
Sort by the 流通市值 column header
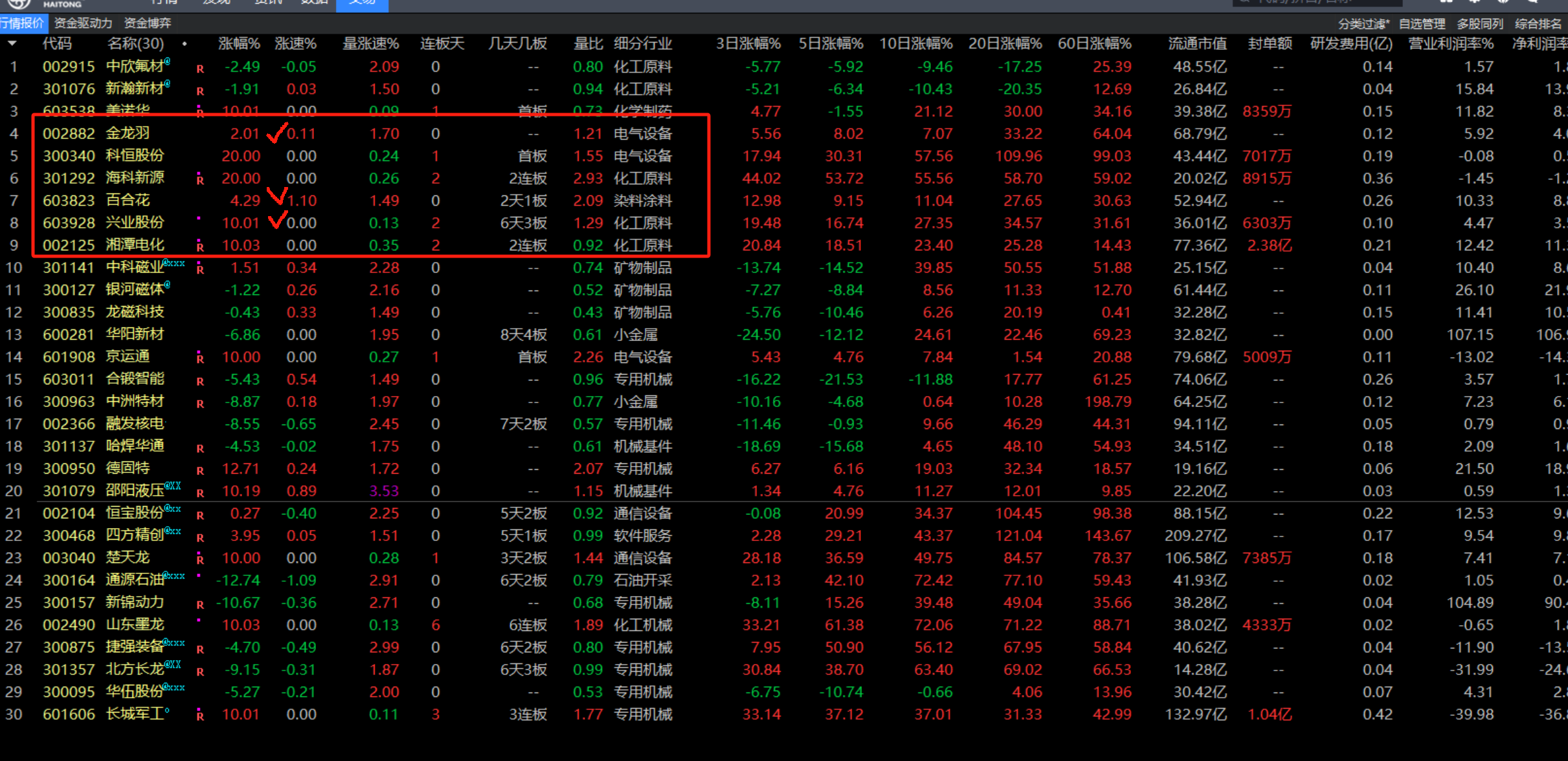[1197, 43]
